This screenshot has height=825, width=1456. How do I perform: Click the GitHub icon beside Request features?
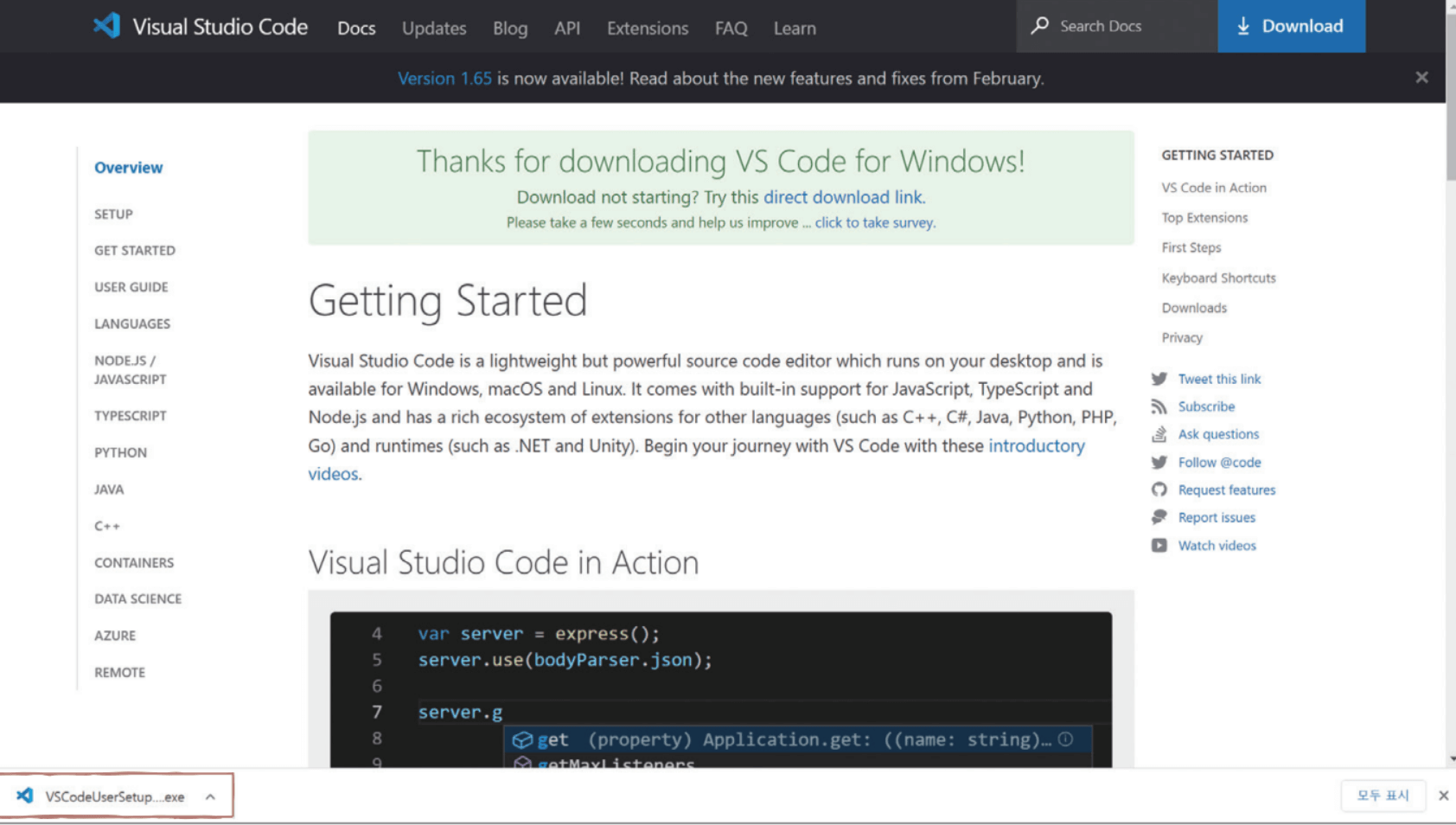(1159, 489)
